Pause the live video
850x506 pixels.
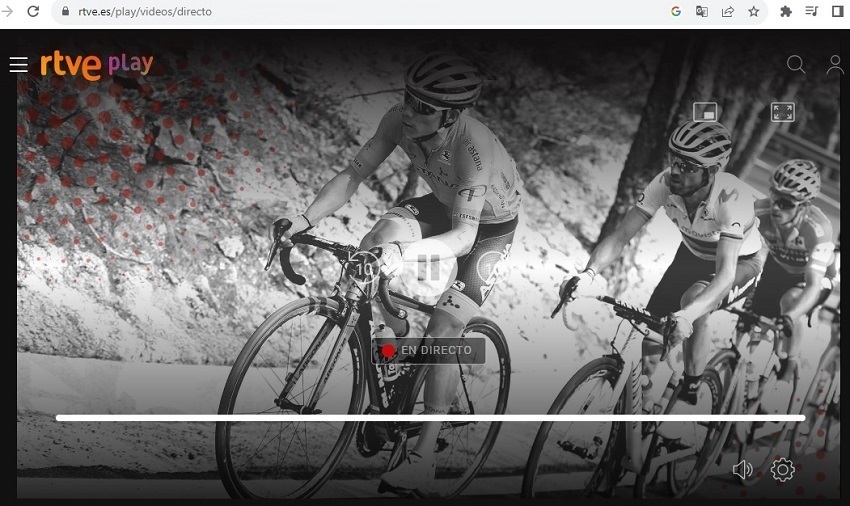pos(428,267)
